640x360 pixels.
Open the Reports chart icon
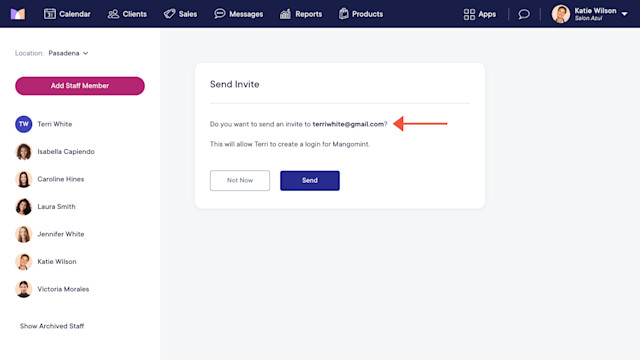[285, 14]
